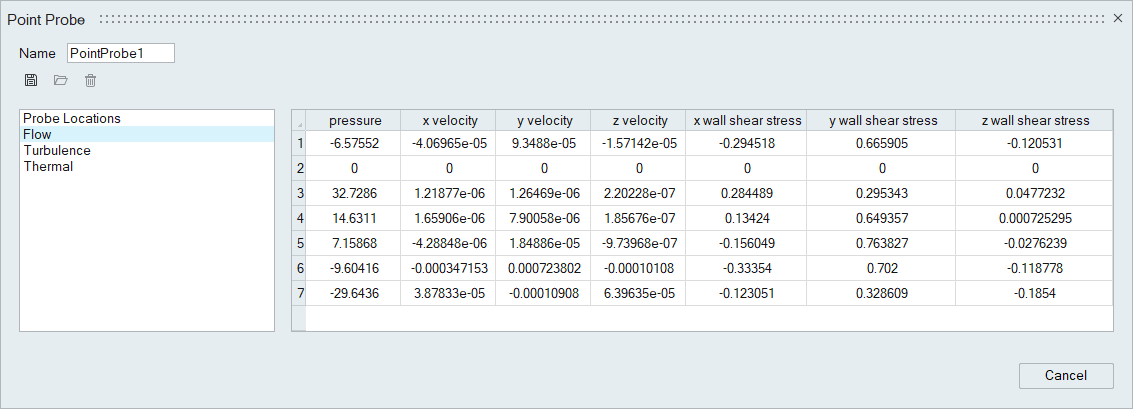Click the x wall shear stress header

point(747,120)
